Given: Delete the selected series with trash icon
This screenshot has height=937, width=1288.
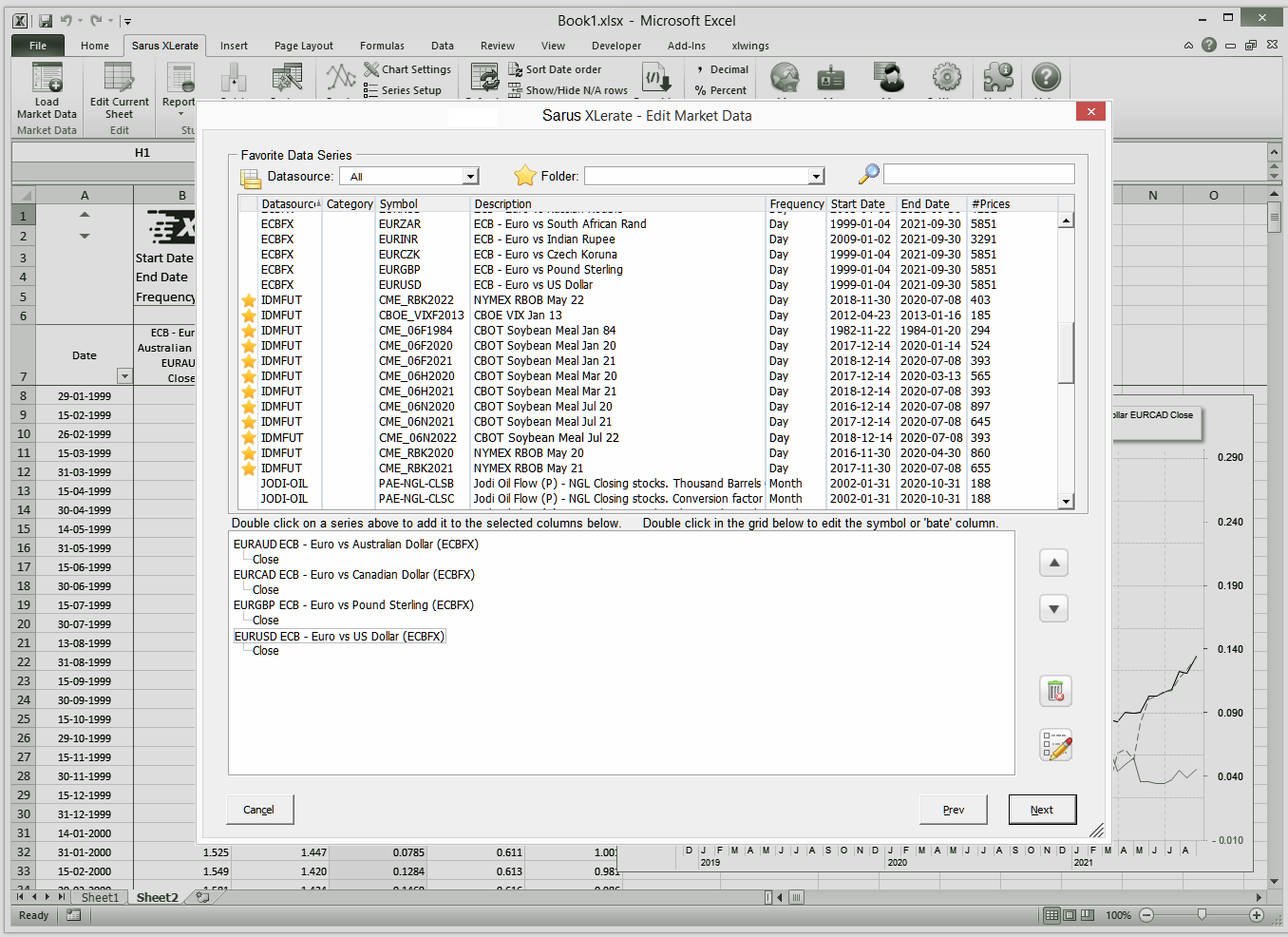Looking at the screenshot, I should pos(1055,691).
